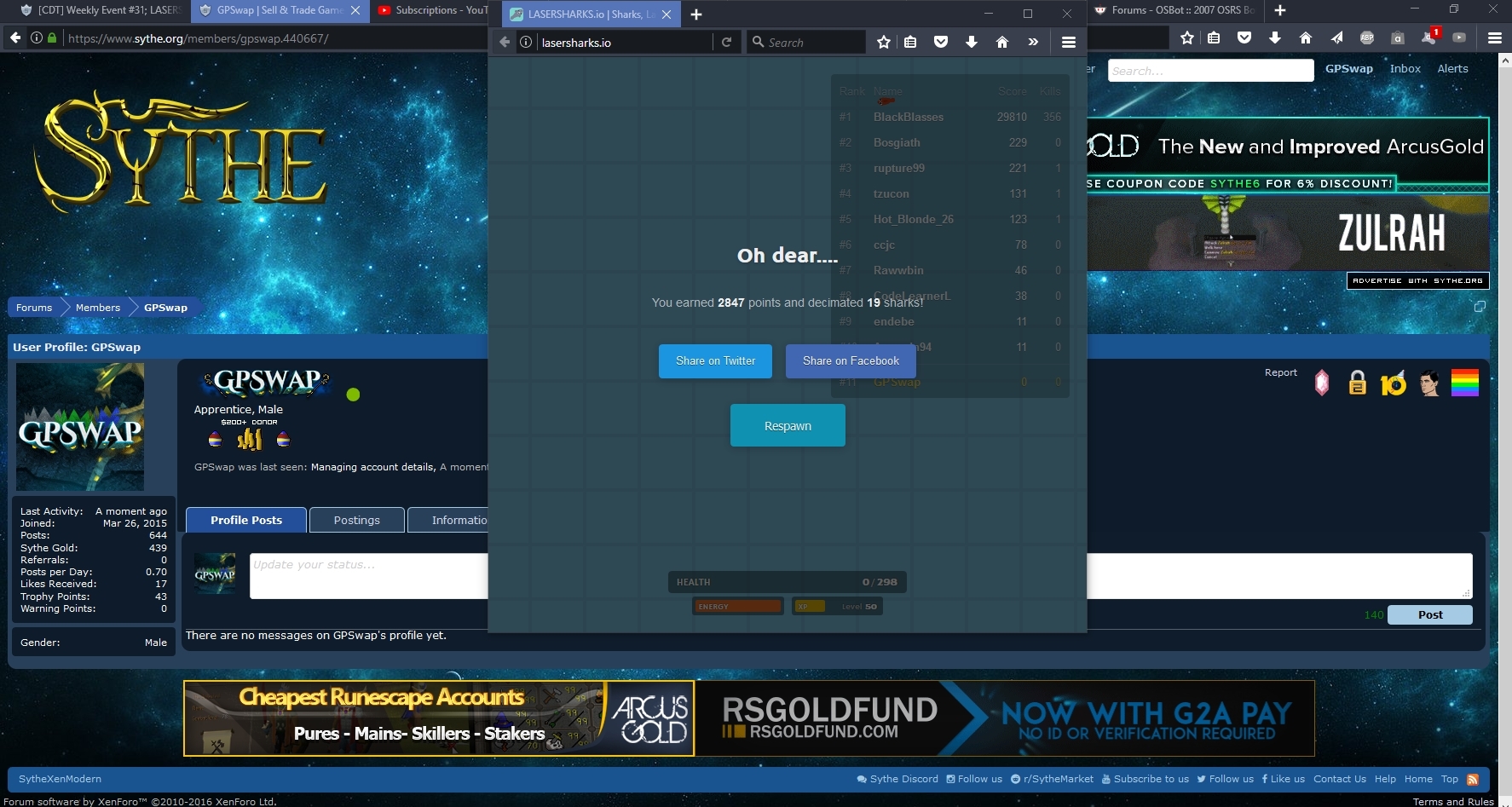Show more toolbar items chevron in lasersharks window

(x=1033, y=42)
